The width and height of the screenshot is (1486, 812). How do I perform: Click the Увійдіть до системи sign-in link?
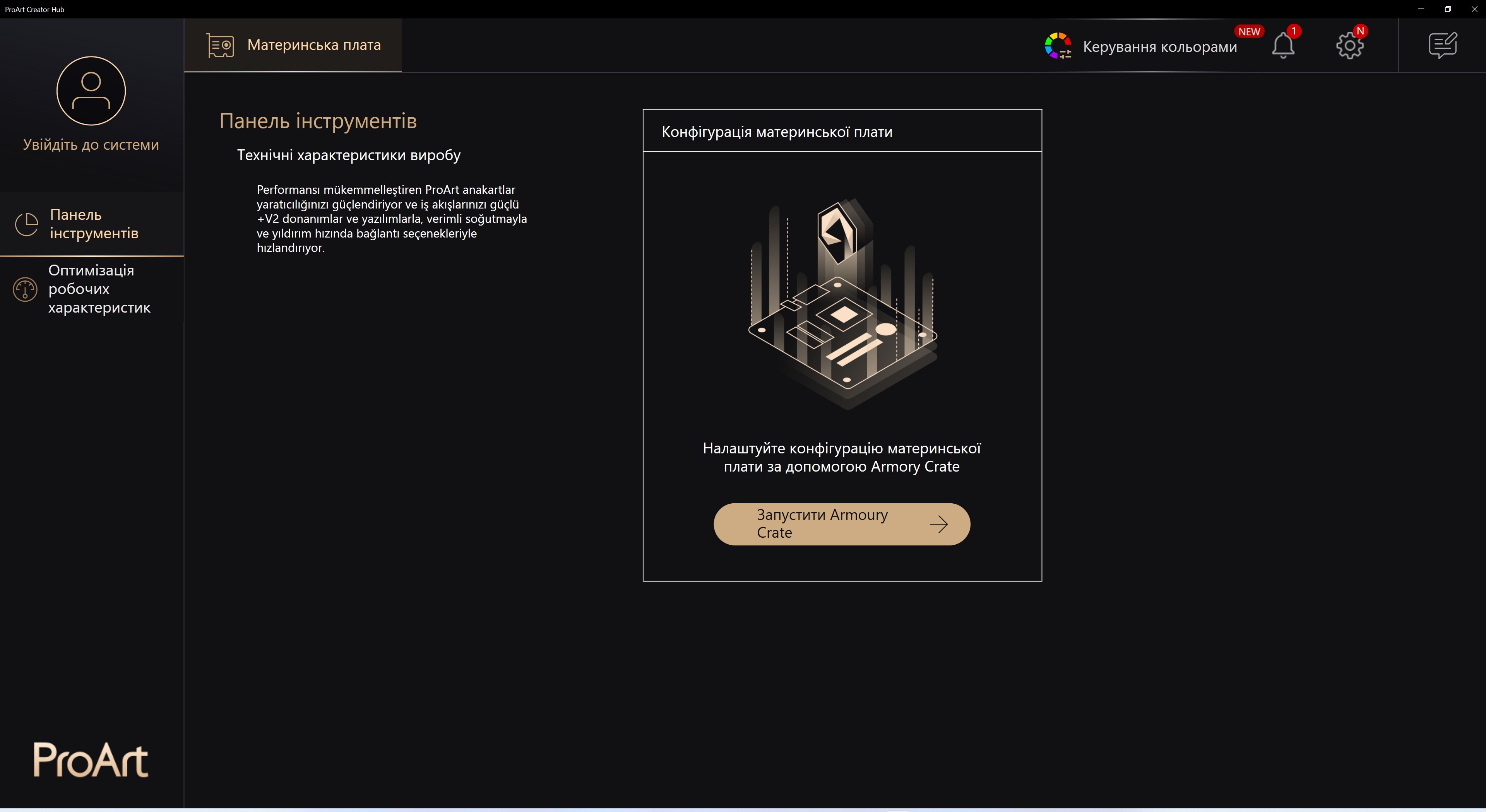91,145
